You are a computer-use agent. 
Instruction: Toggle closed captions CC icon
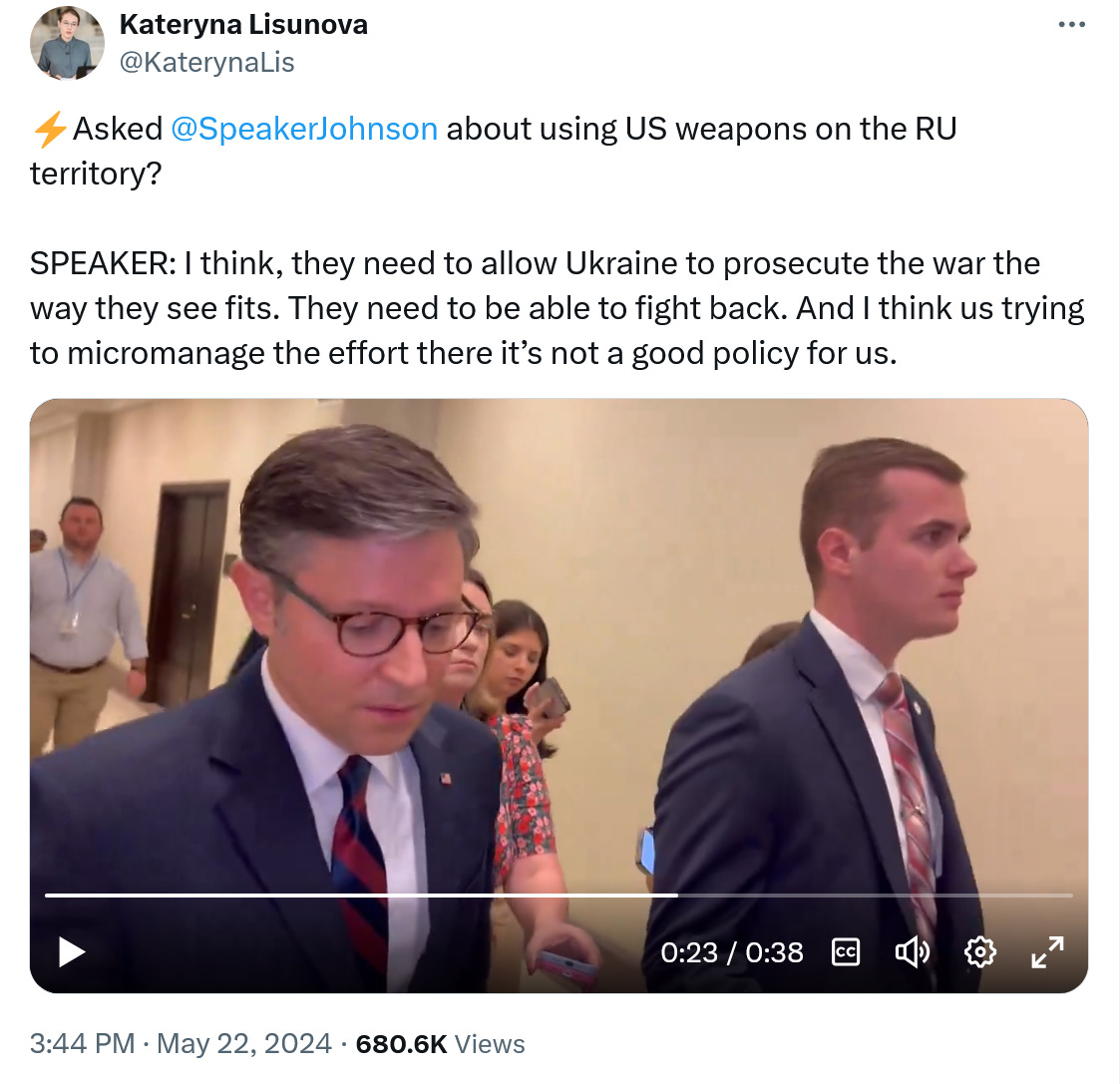pos(846,952)
